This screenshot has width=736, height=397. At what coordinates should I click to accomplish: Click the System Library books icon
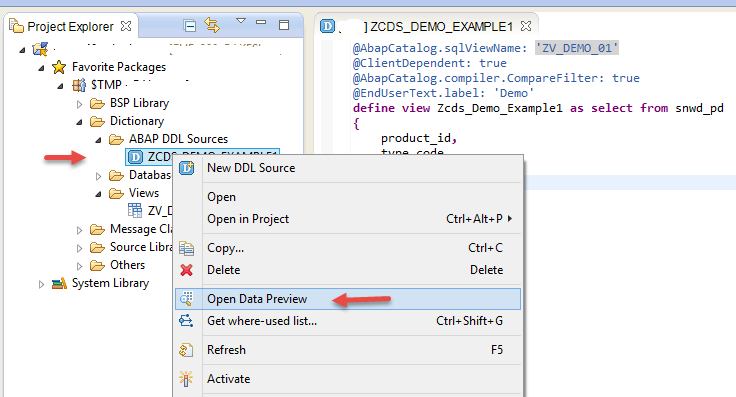pos(59,283)
